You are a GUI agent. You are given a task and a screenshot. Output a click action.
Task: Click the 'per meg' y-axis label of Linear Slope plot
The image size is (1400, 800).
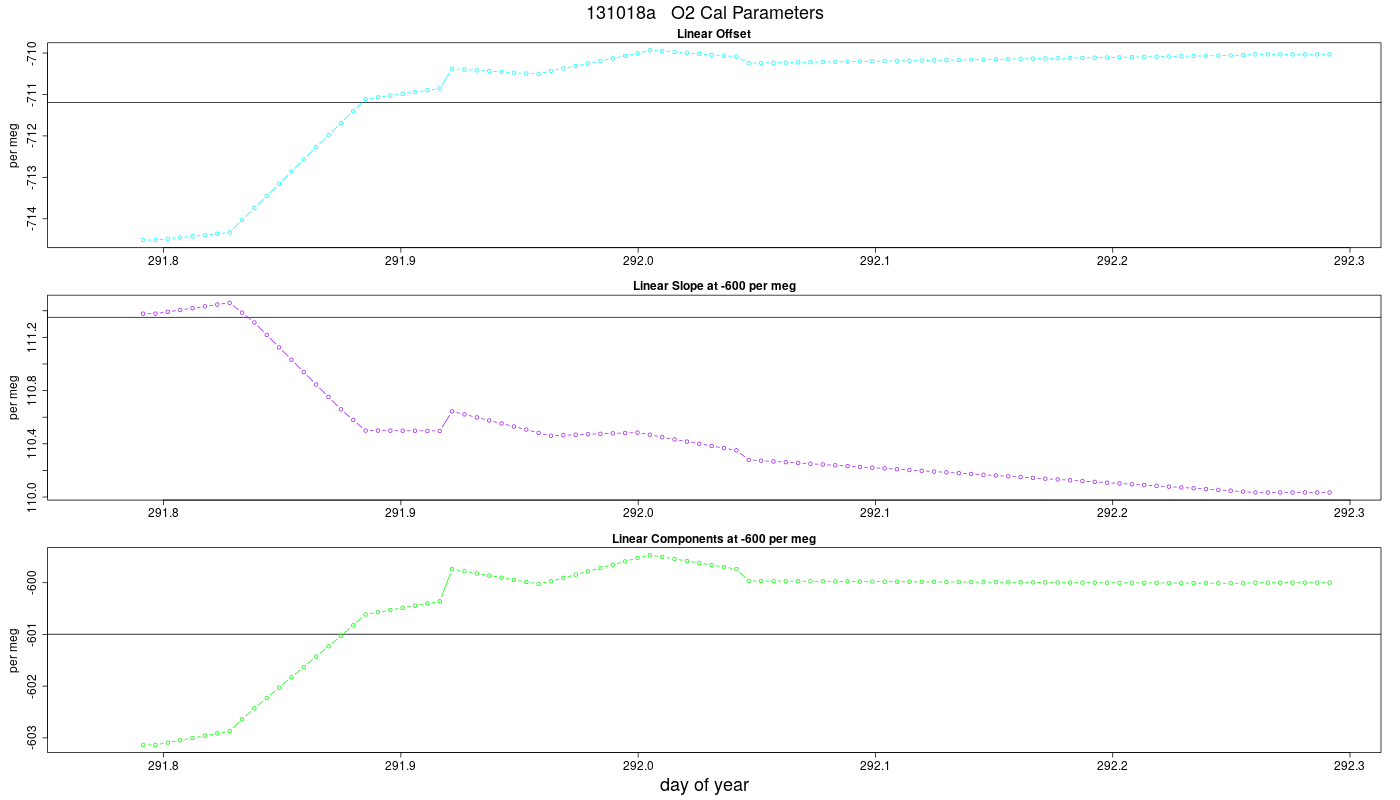click(13, 397)
